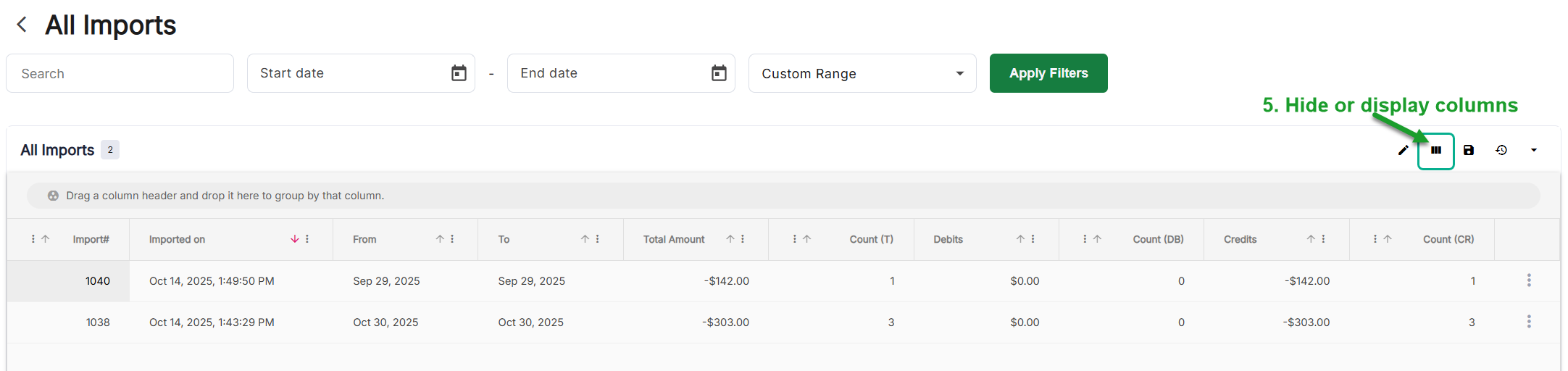Toggle the sort arrow on Credits column

1311,239
